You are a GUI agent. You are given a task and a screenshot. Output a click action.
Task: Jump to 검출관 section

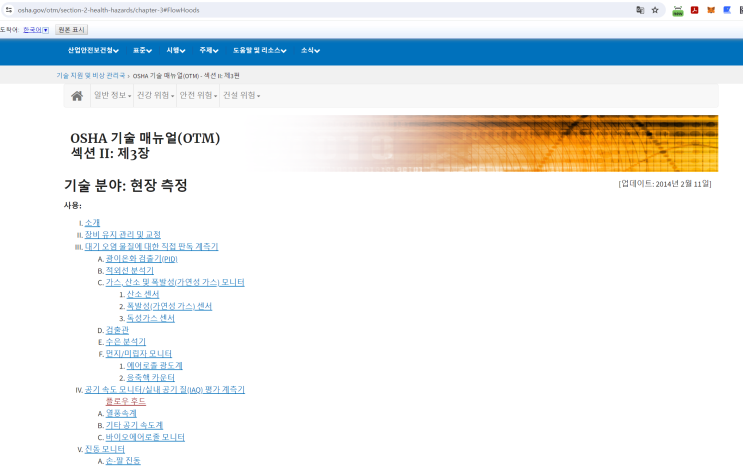point(117,330)
